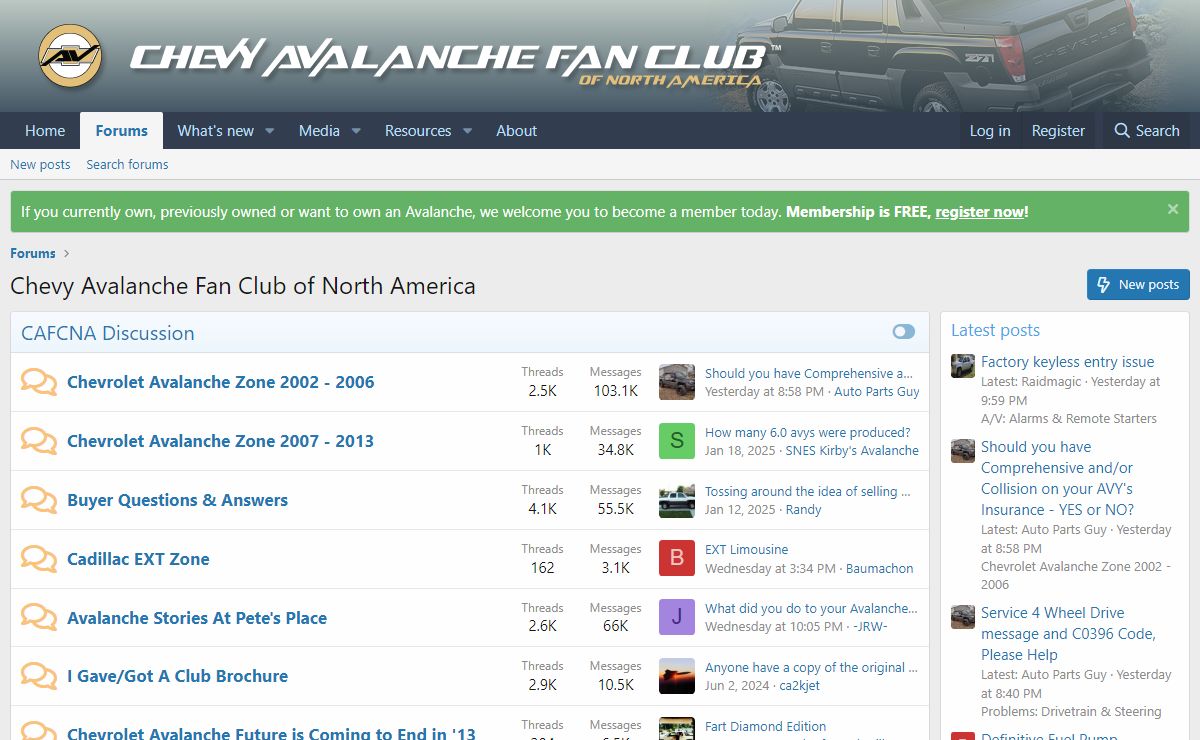Open thread Anyone have a copy of the original
The image size is (1200, 740).
(811, 667)
